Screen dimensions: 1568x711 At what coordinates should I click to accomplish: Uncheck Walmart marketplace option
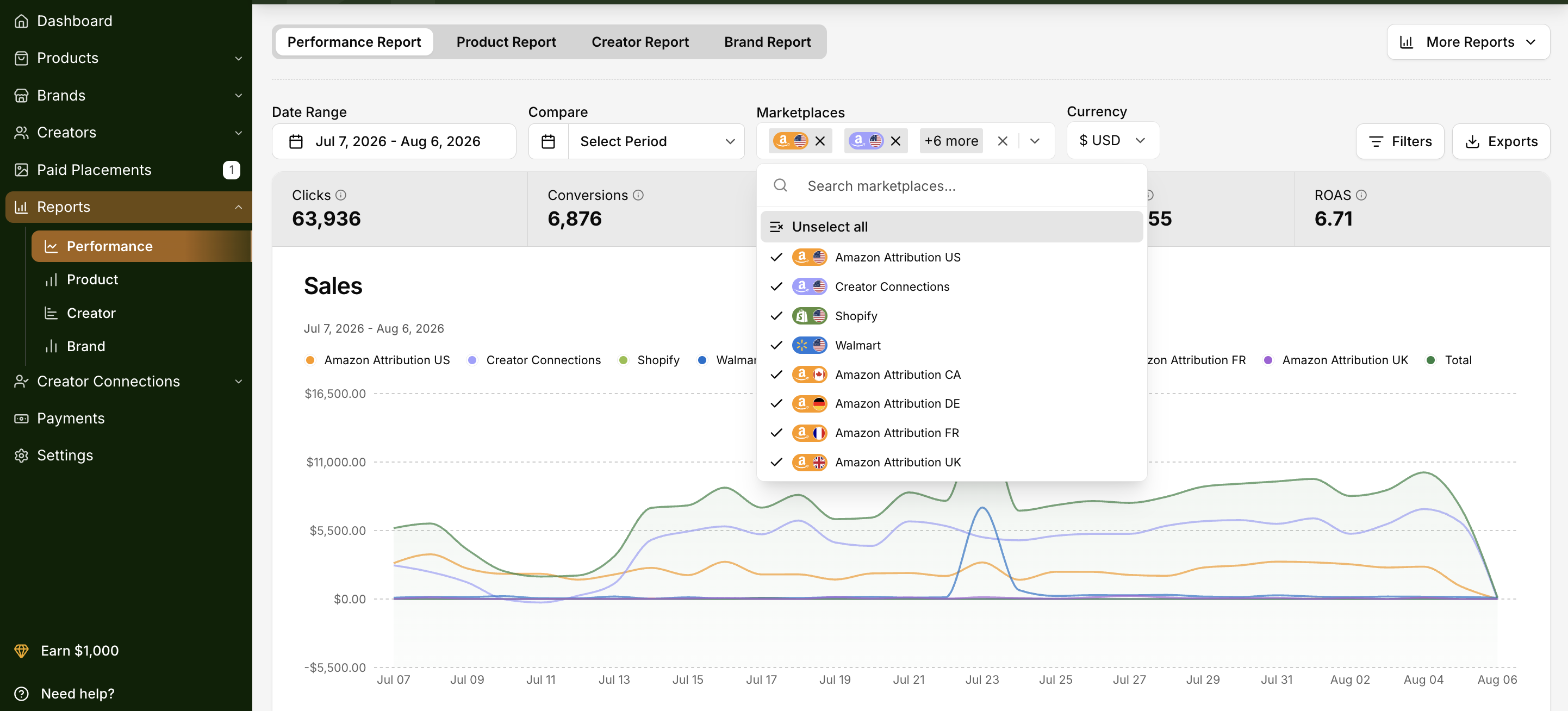pos(951,345)
